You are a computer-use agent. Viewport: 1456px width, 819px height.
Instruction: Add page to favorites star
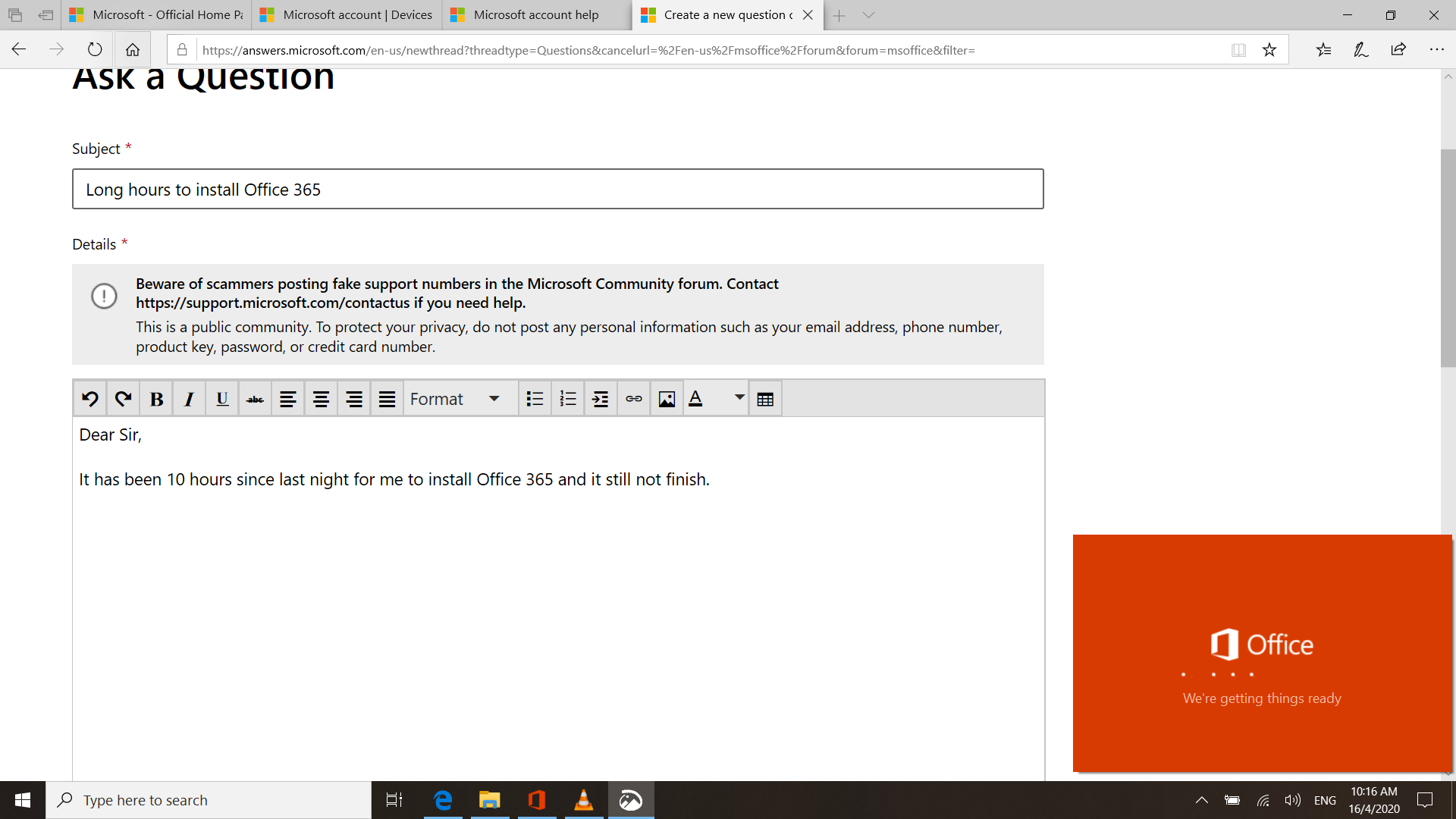[x=1269, y=50]
